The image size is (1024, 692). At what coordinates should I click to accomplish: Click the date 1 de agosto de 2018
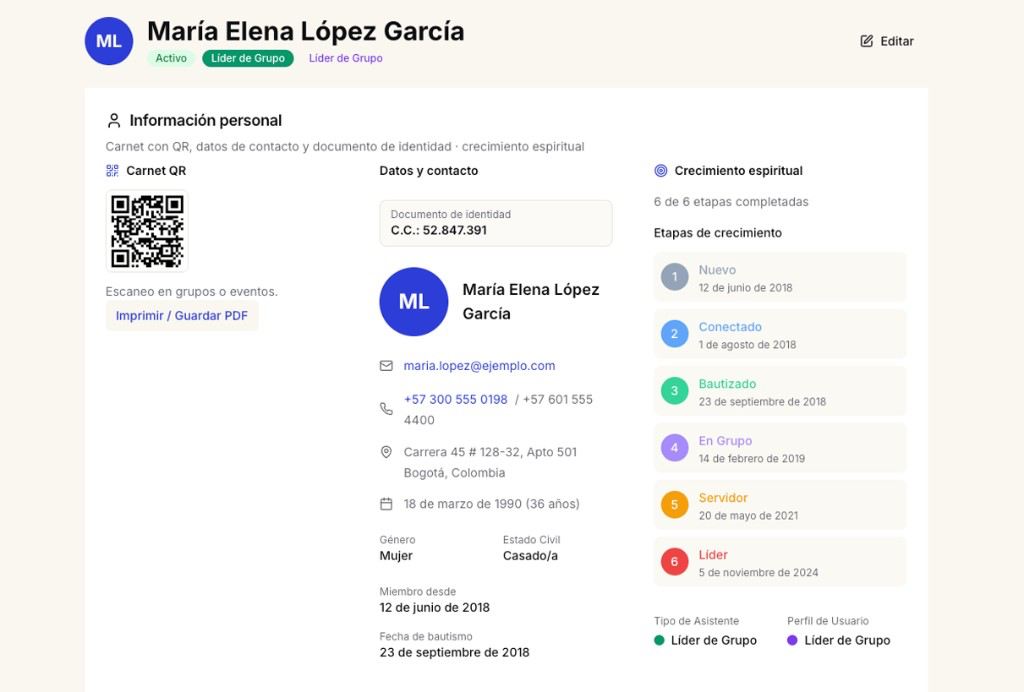tap(747, 345)
